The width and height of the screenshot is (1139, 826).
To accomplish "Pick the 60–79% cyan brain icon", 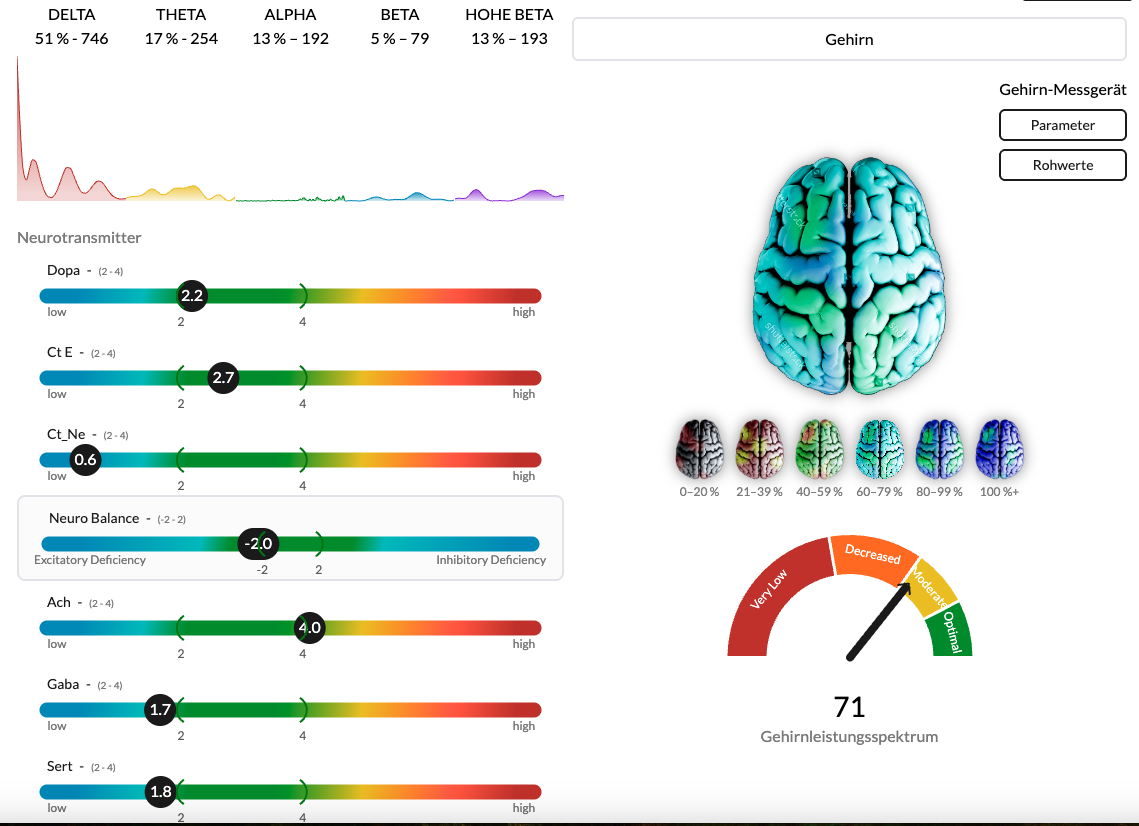I will (880, 447).
